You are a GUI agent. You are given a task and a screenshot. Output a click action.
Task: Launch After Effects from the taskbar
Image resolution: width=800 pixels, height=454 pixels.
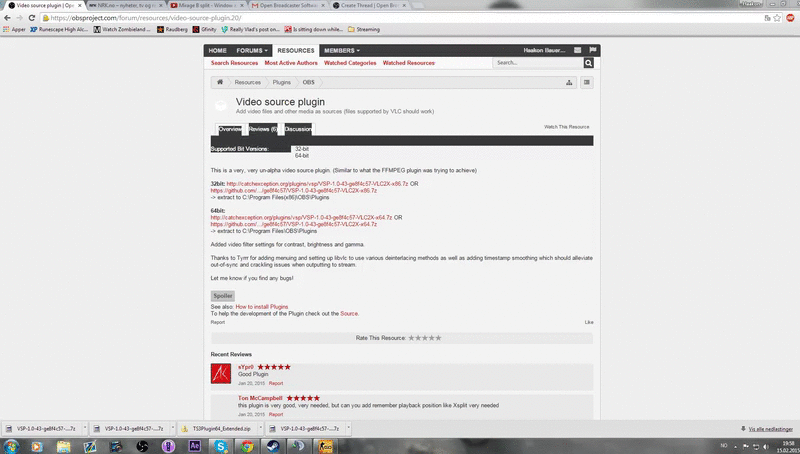(194, 446)
